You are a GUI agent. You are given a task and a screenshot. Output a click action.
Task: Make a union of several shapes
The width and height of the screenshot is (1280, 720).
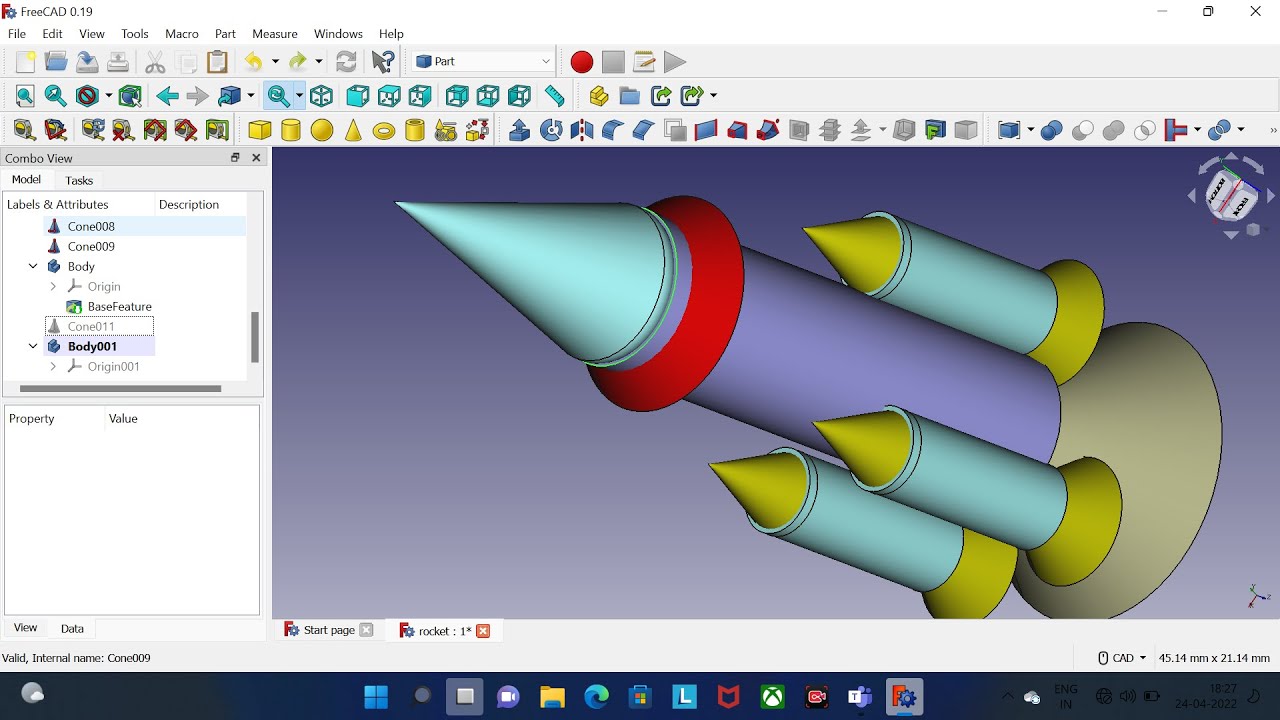1113,130
